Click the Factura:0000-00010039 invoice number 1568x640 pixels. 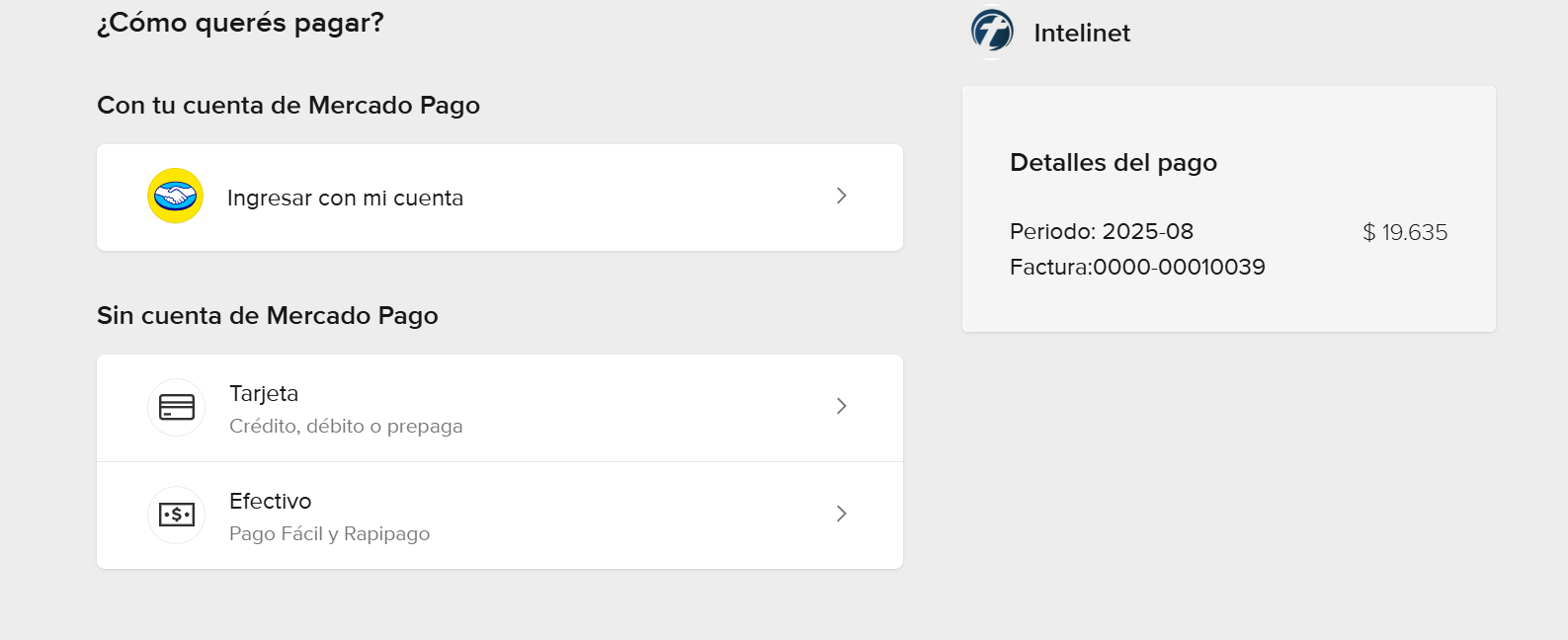(x=1137, y=268)
